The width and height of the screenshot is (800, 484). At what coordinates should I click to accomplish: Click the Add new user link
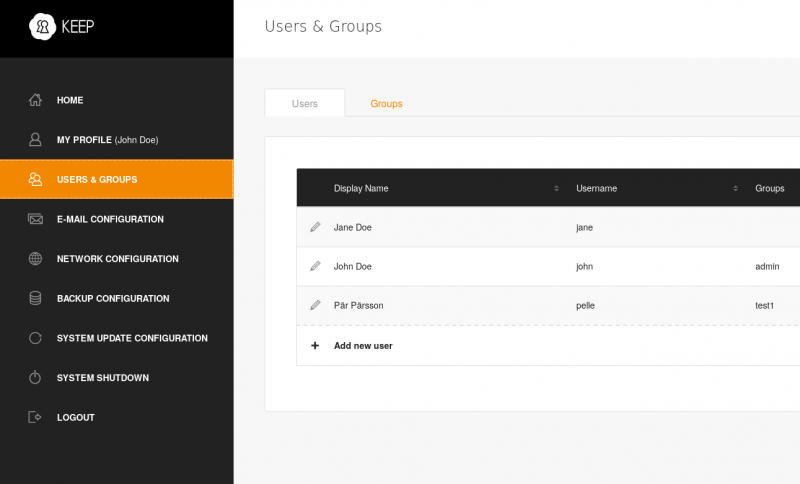(x=363, y=345)
